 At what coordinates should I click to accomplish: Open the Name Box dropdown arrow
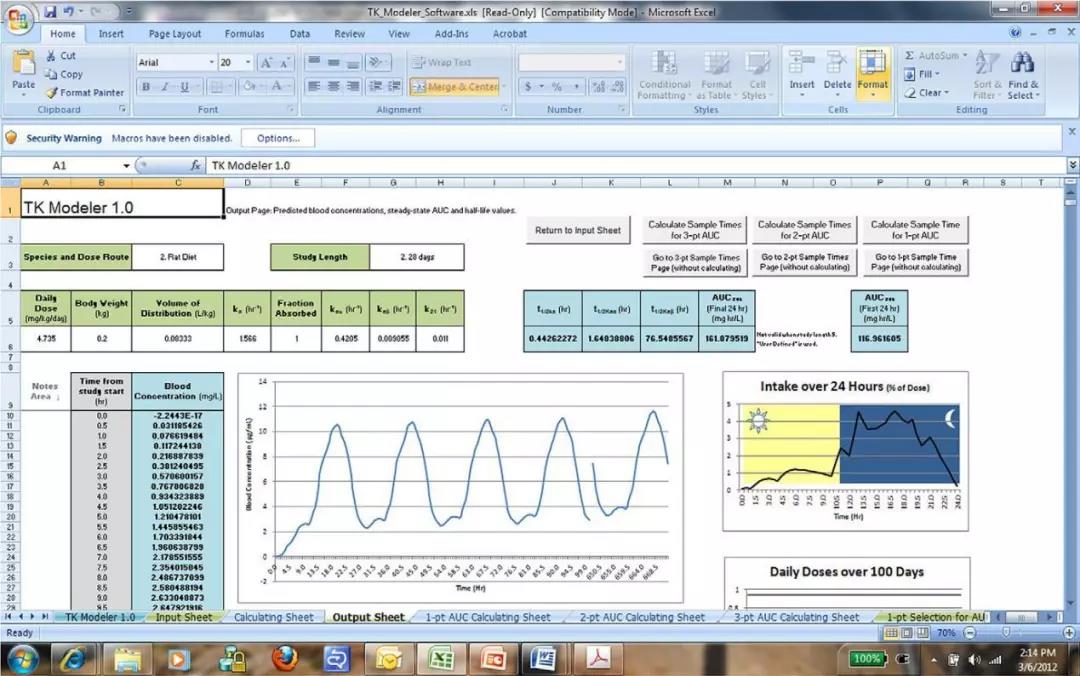pyautogui.click(x=126, y=166)
